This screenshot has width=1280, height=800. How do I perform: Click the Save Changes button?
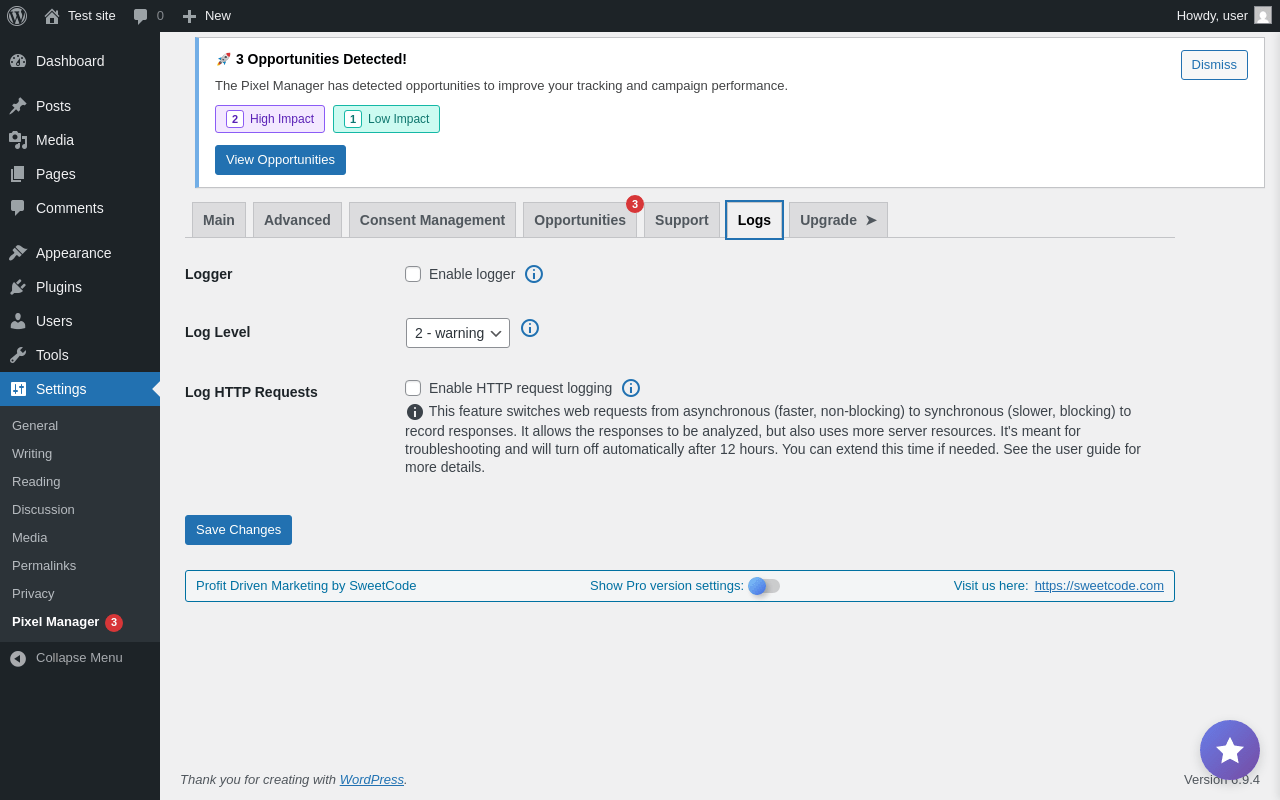(x=238, y=530)
